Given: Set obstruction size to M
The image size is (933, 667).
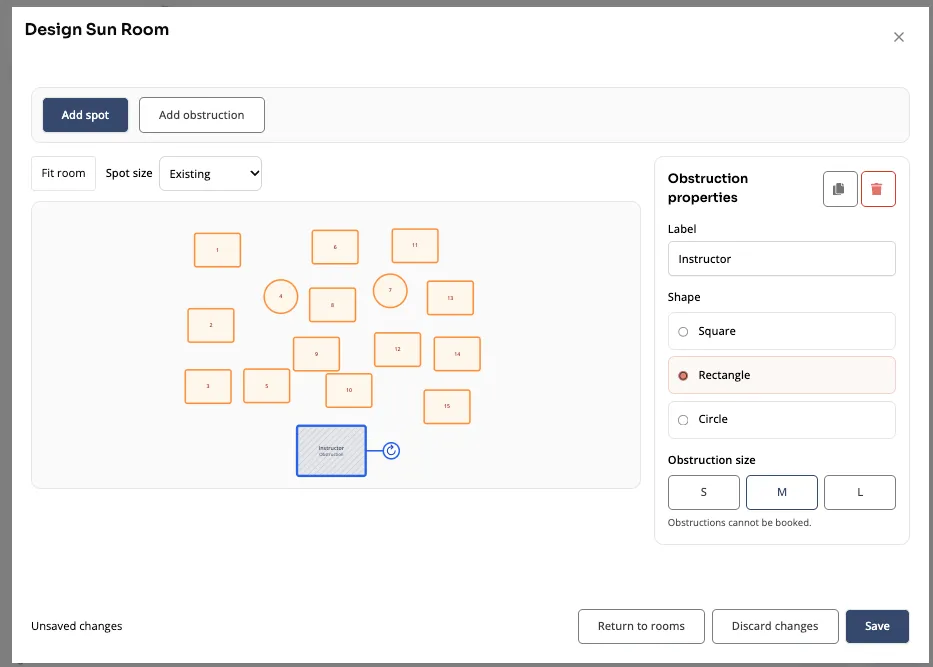Looking at the screenshot, I should click(781, 492).
